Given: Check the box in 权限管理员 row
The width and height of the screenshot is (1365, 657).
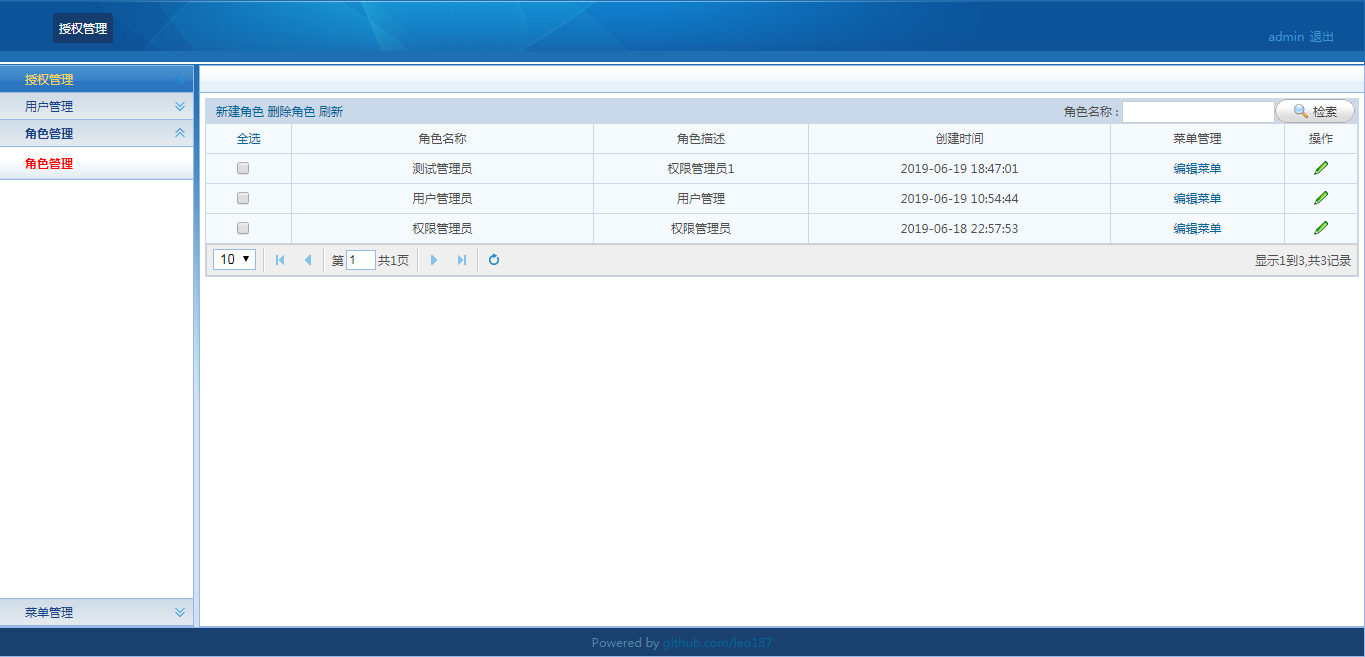Looking at the screenshot, I should [x=243, y=228].
